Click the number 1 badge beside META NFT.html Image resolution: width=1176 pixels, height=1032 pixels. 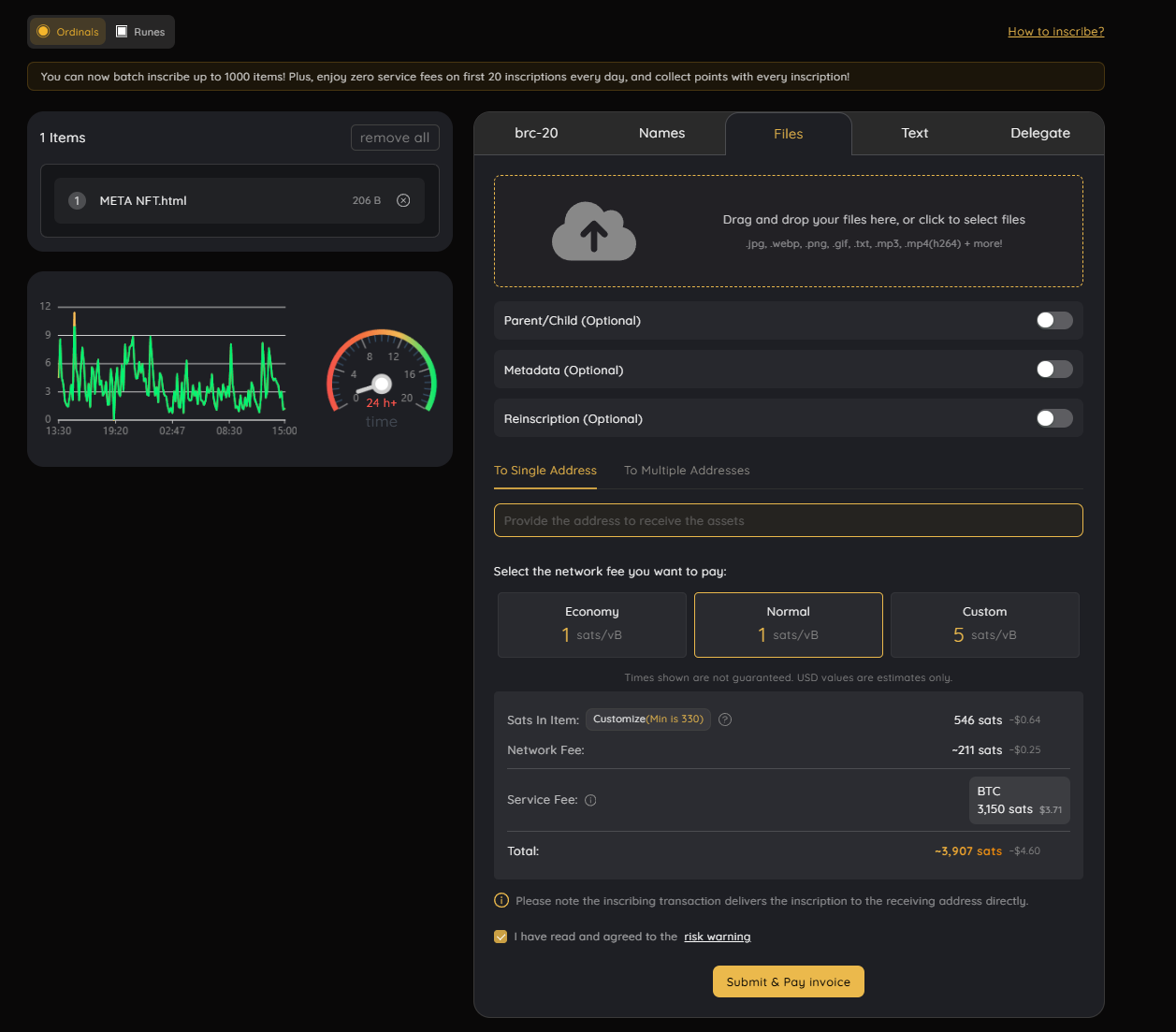point(78,200)
